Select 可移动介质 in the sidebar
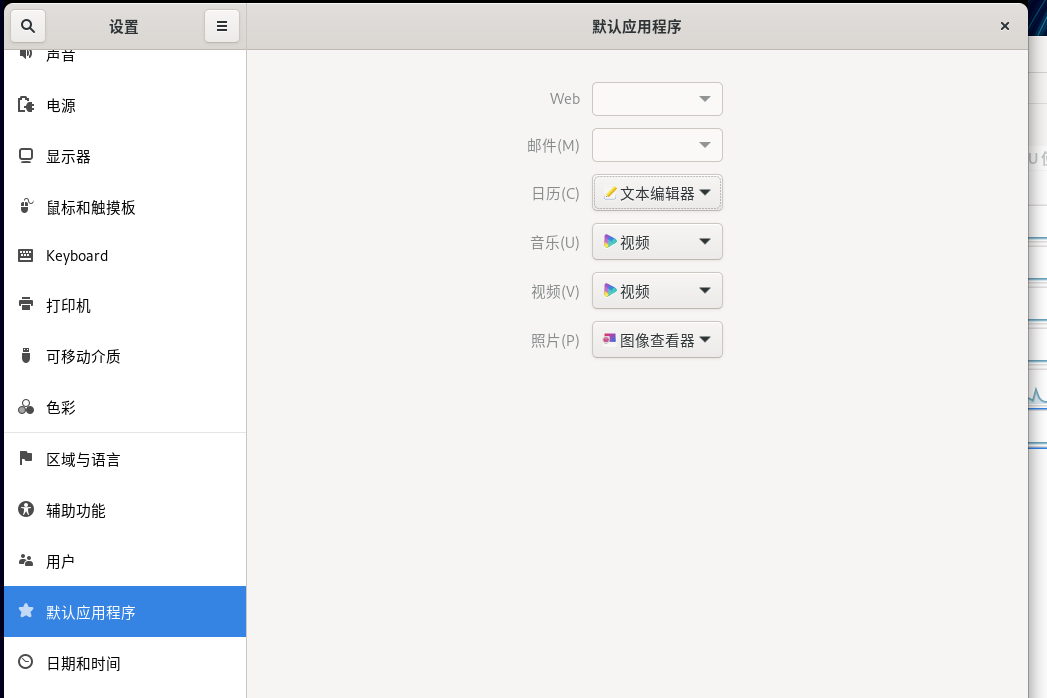This screenshot has width=1047, height=698. (x=83, y=357)
